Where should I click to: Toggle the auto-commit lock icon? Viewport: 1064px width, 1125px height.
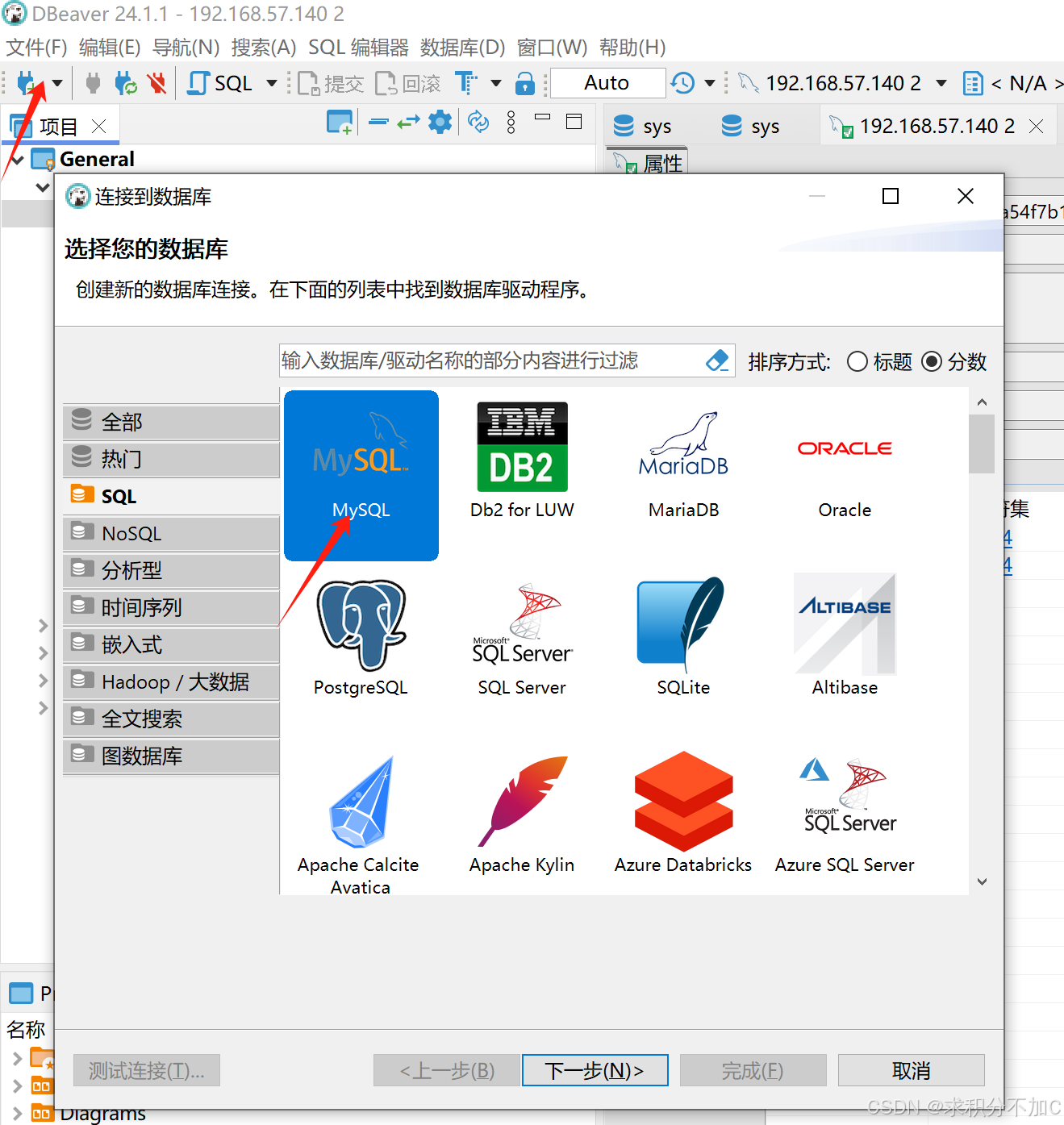pos(525,83)
